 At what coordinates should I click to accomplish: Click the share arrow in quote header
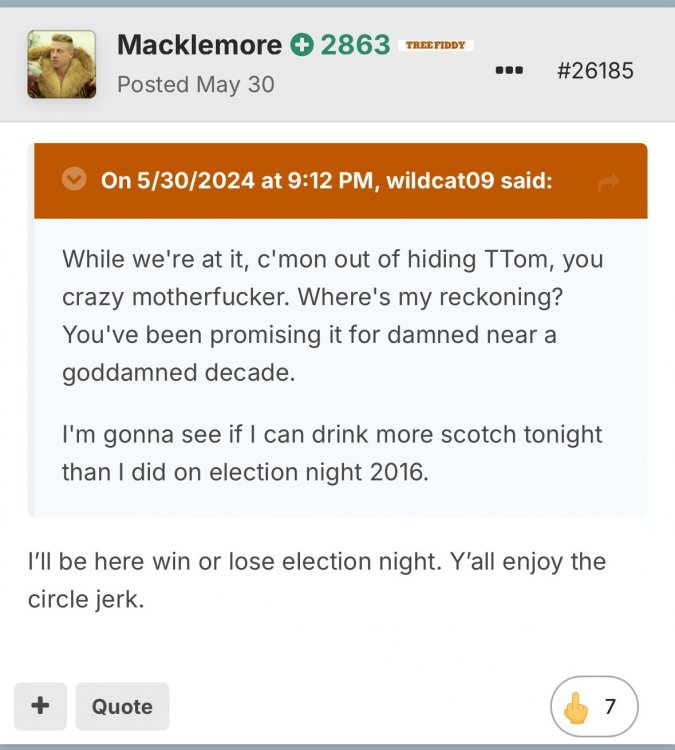click(607, 182)
